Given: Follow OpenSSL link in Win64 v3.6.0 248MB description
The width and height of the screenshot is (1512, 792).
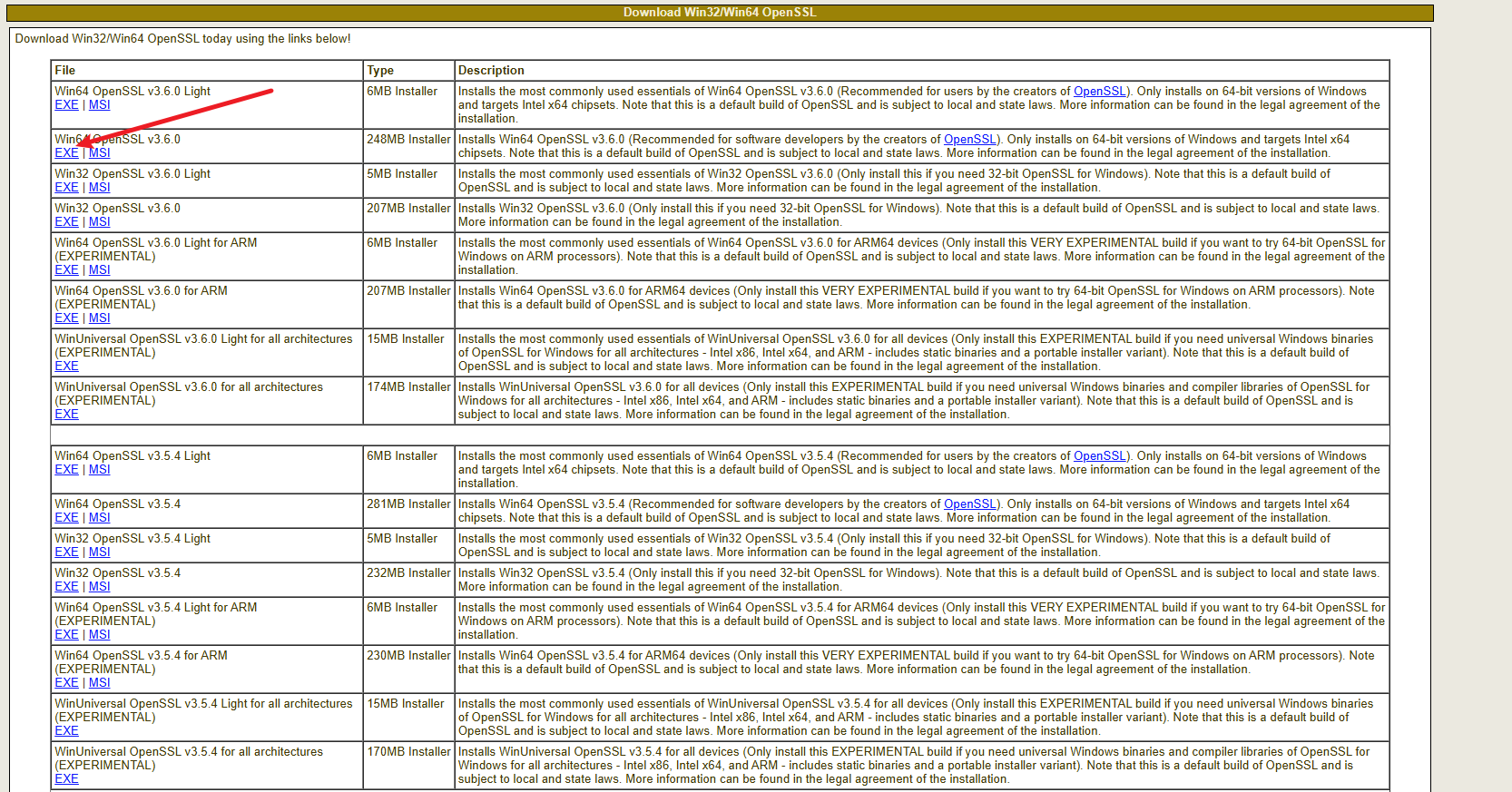Looking at the screenshot, I should click(x=969, y=140).
